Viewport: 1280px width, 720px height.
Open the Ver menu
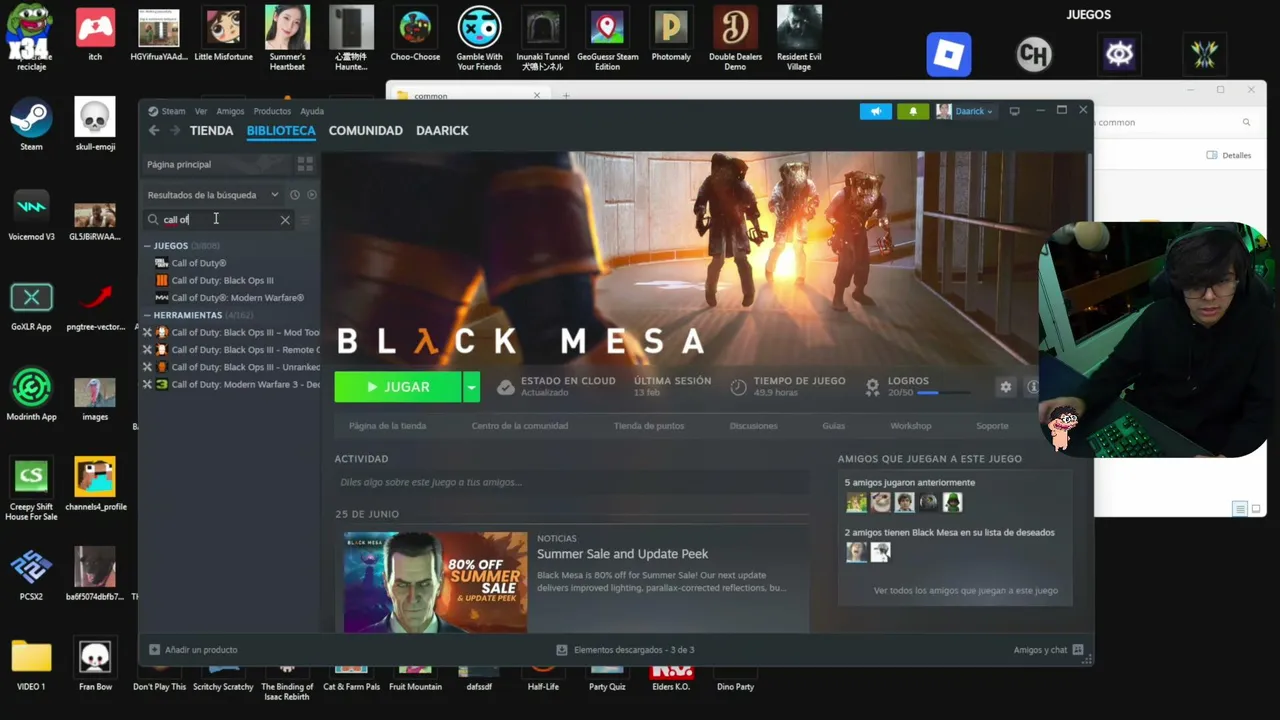[x=201, y=111]
